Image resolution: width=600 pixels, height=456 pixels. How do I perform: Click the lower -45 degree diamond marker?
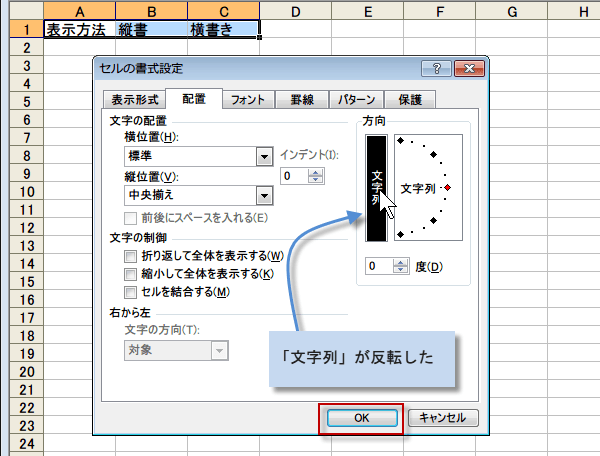[x=433, y=220]
